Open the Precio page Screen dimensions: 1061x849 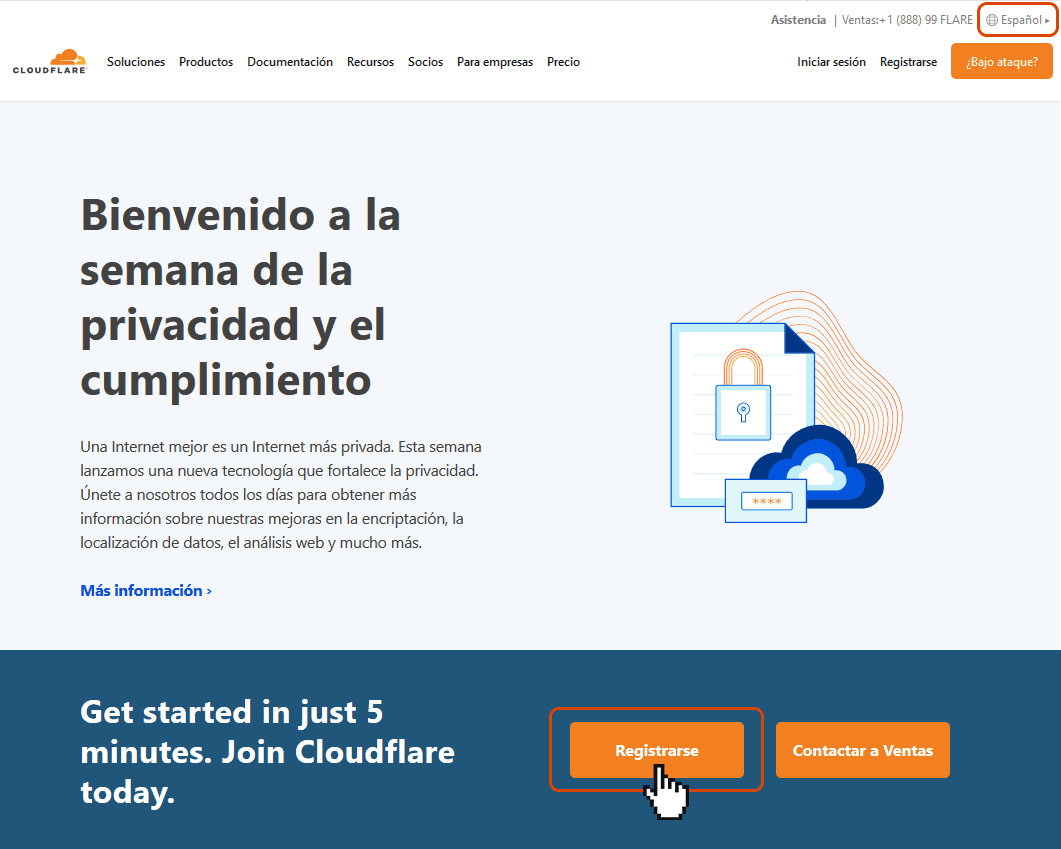(x=563, y=62)
